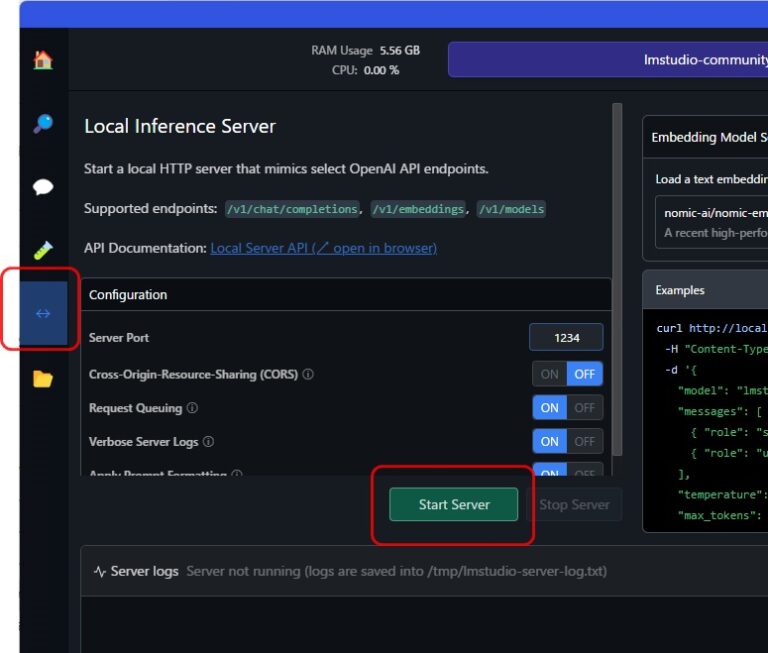Collapse the Configuration section header
The height and width of the screenshot is (653, 768).
click(346, 295)
